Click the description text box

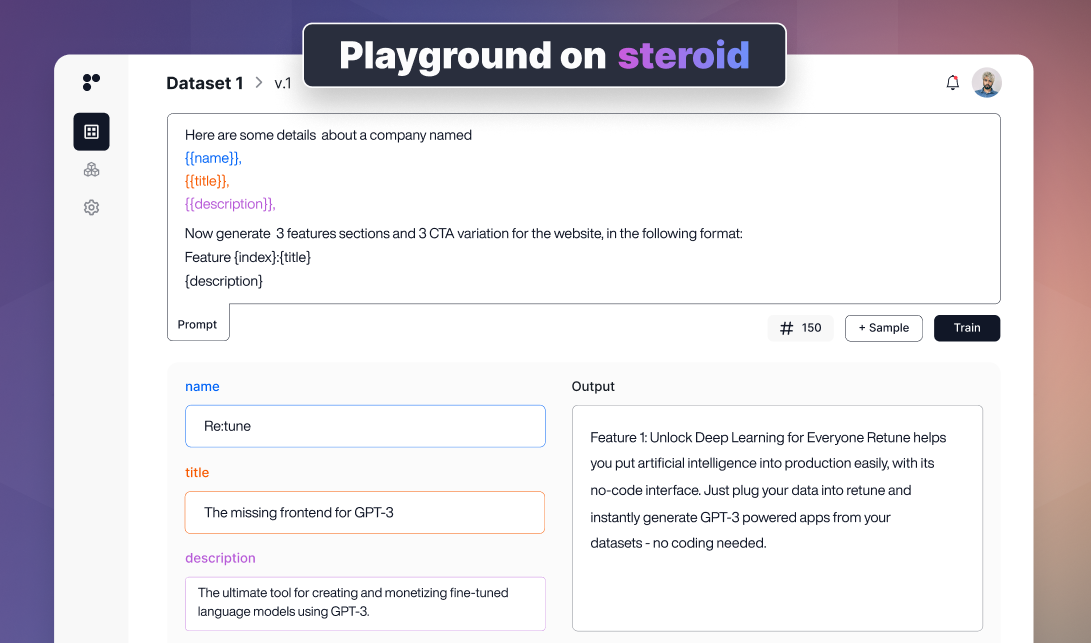[365, 602]
